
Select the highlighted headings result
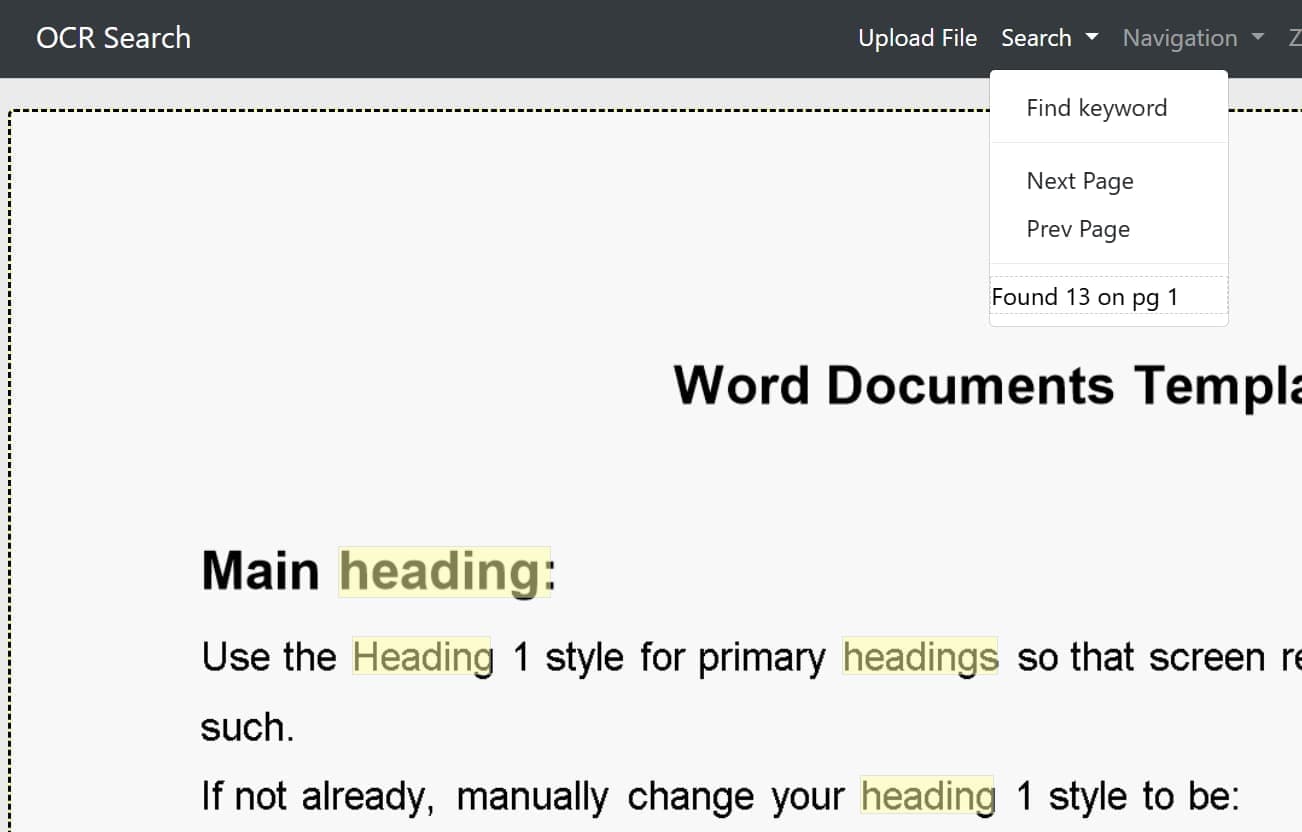(x=920, y=656)
